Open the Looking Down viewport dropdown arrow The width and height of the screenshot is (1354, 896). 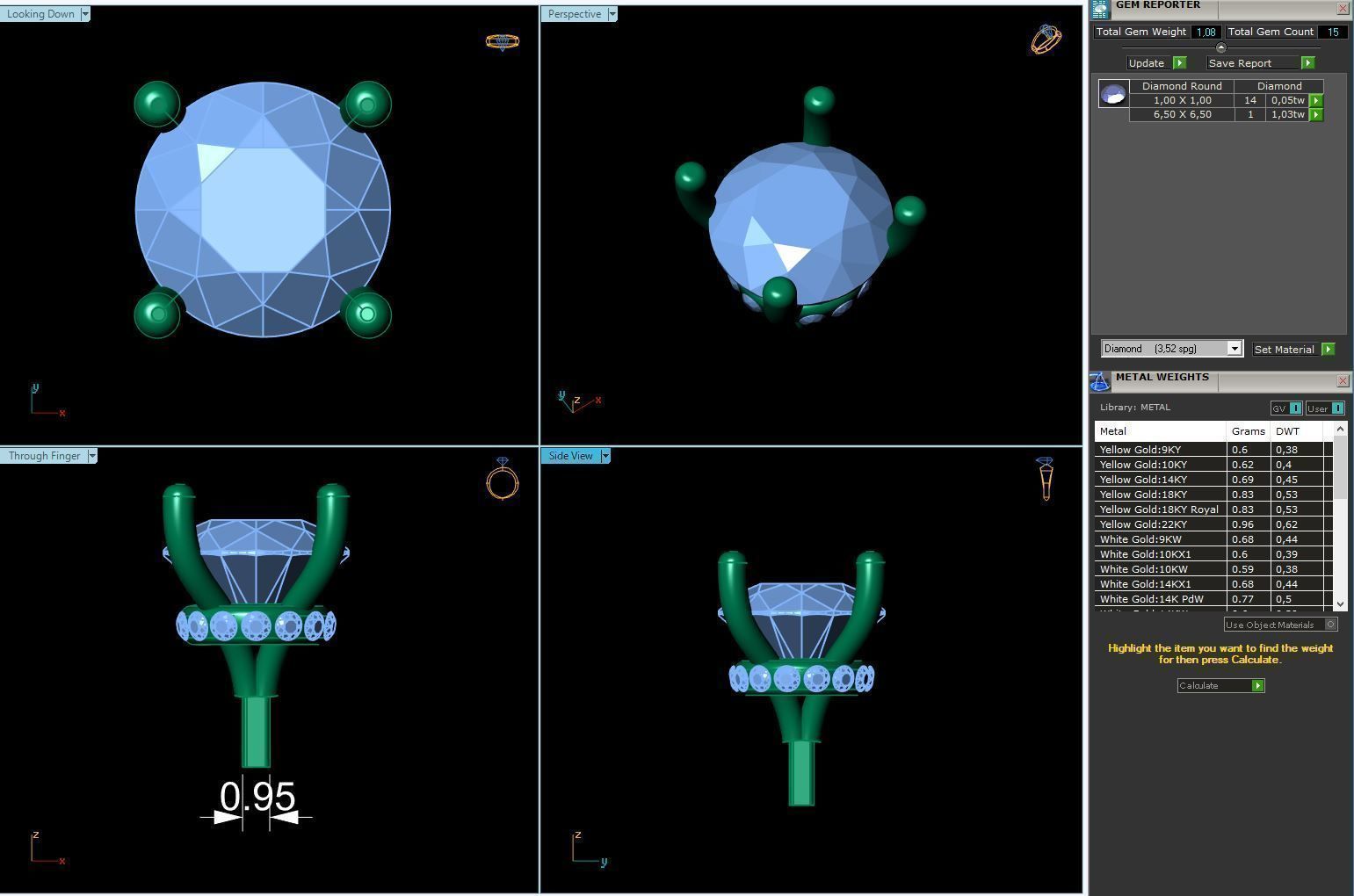pos(85,14)
